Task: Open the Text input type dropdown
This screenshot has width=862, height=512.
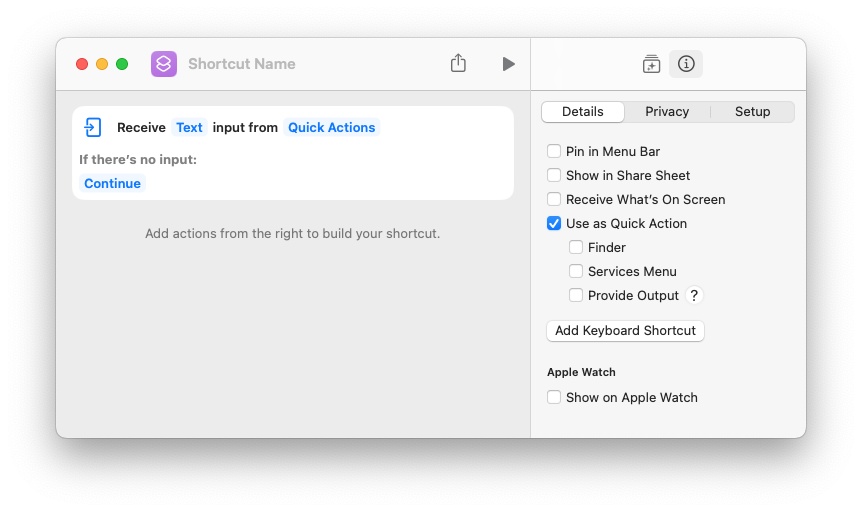Action: coord(189,127)
